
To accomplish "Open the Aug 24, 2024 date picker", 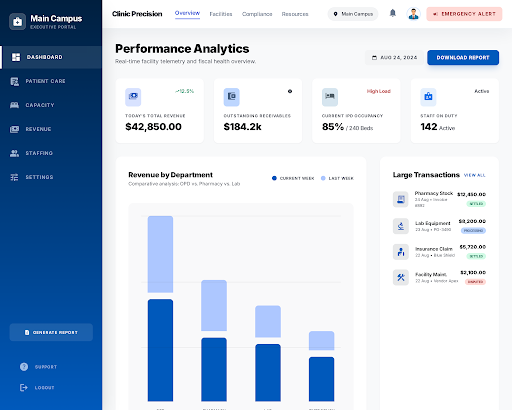I will [x=394, y=58].
